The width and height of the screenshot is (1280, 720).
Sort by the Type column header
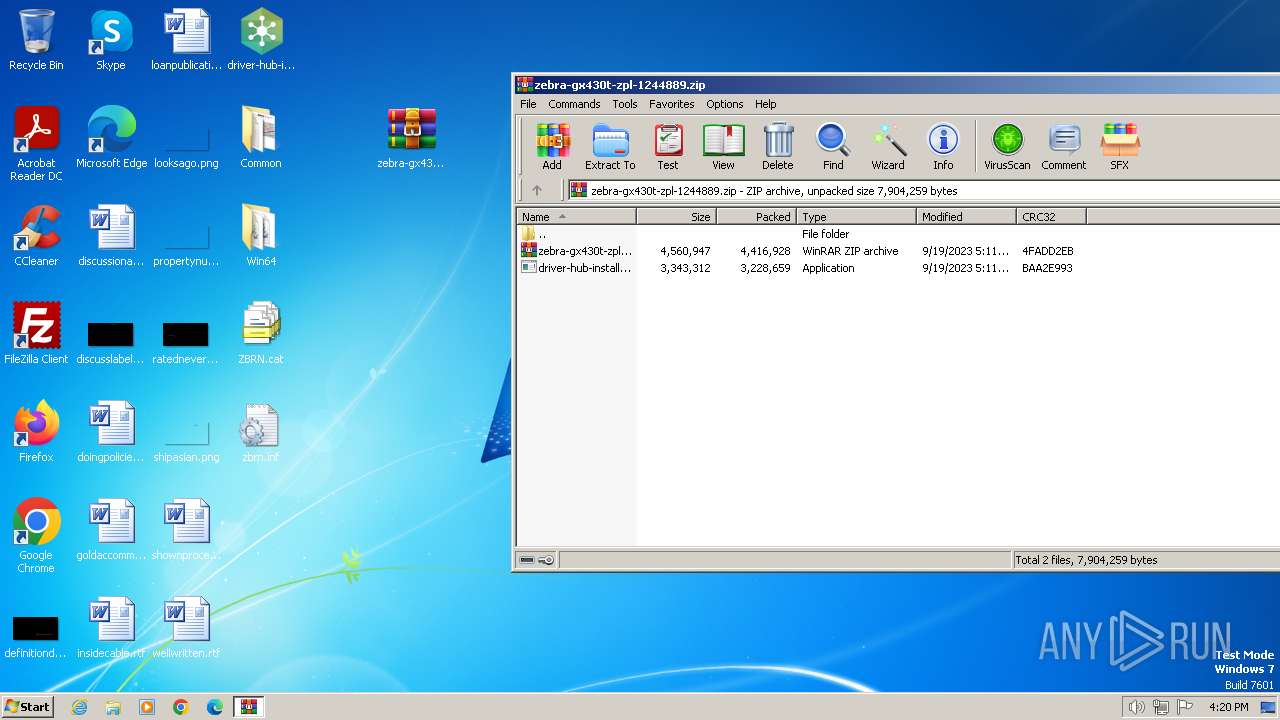[856, 216]
